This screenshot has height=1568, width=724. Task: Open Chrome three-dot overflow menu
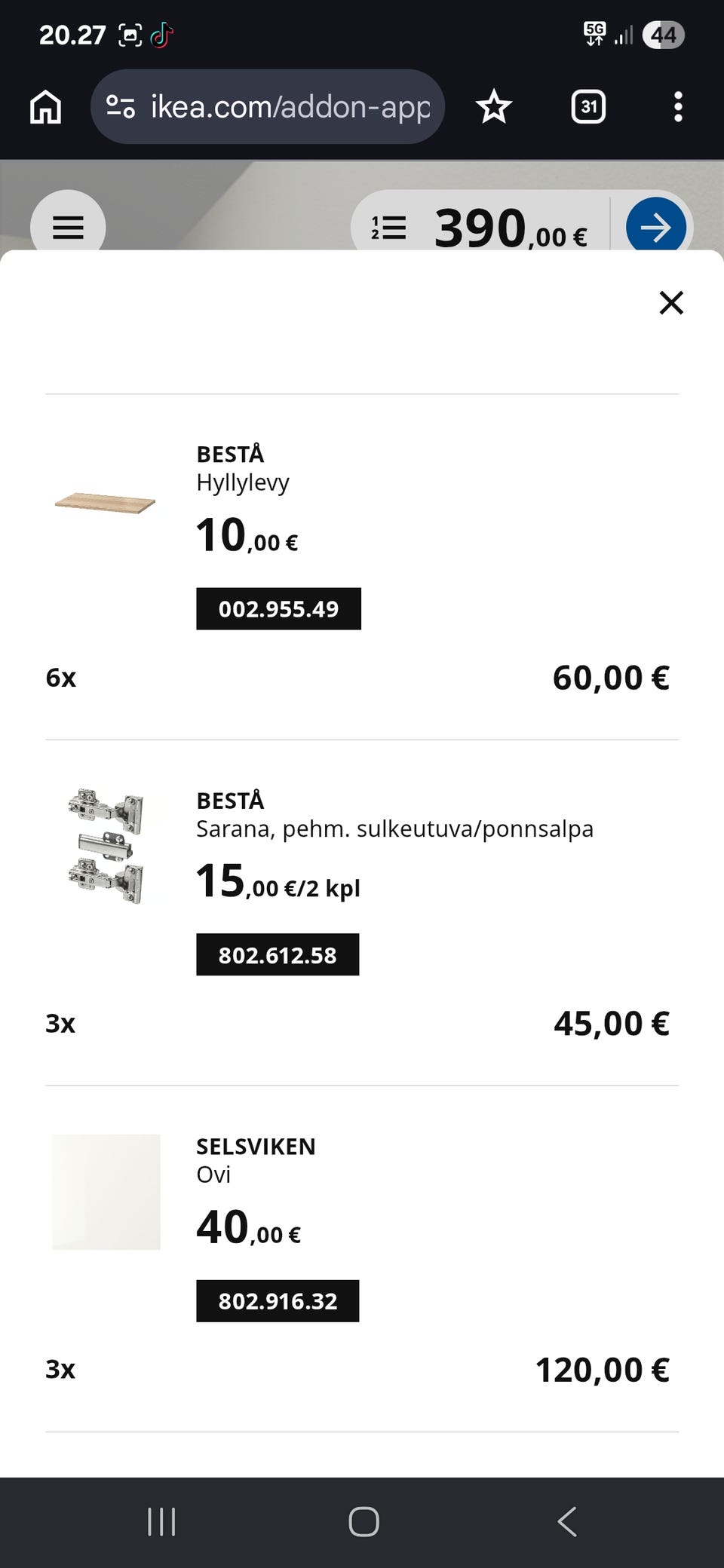pos(678,106)
